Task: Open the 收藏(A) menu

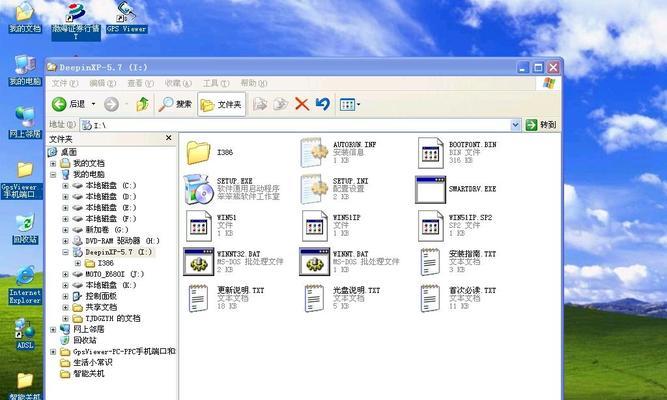Action: coord(178,83)
